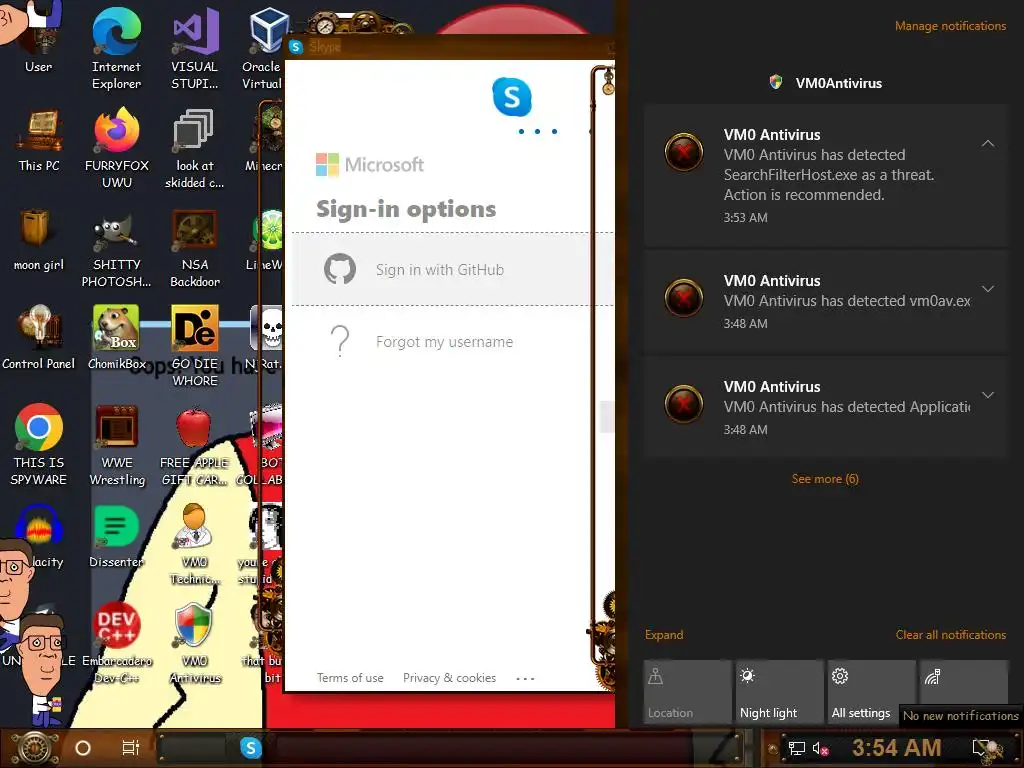Viewport: 1024px width, 768px height.
Task: Click the question mark icon beside Forgot username
Action: click(x=340, y=341)
